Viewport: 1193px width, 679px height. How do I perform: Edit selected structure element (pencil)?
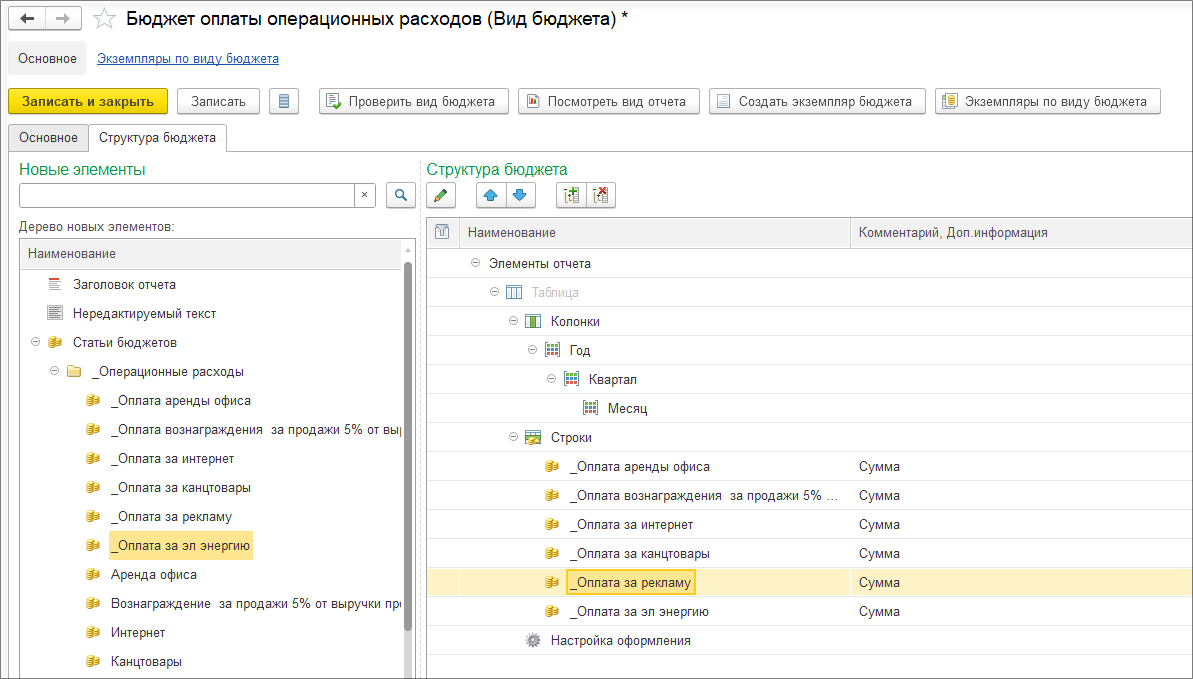441,195
